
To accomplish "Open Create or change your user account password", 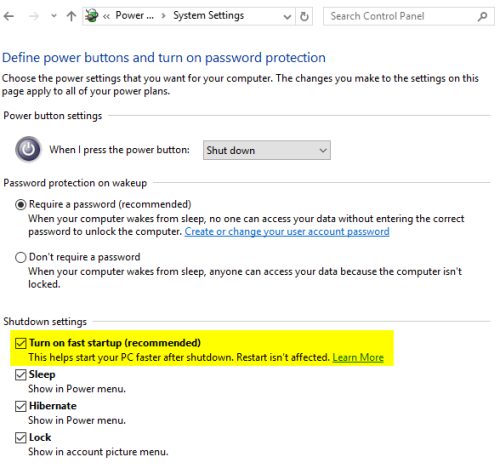I will point(287,232).
